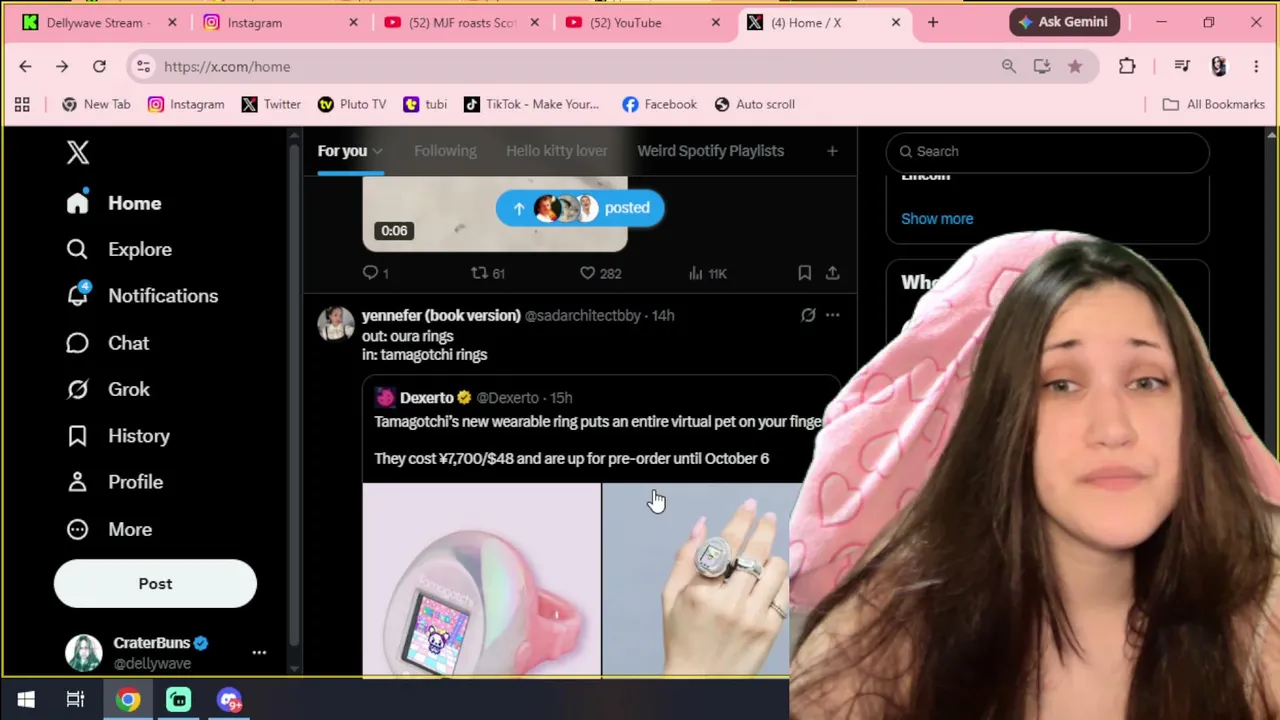
Task: Open Chrome extensions menu
Action: pos(1127,66)
